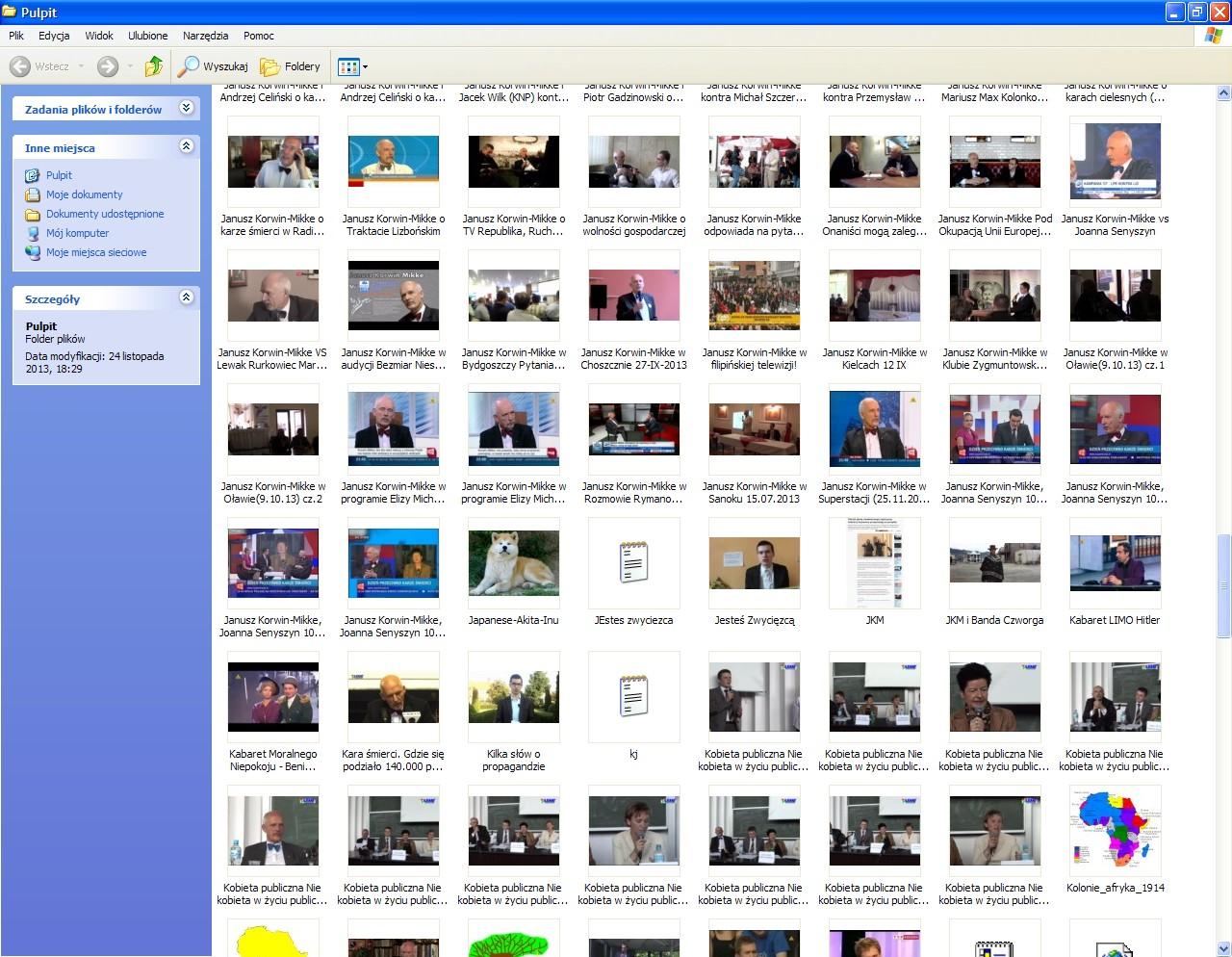The image size is (1232, 957).
Task: Select Janusz Korwin-Mikke w Rozmowie Rymanowskiego thumbnail
Action: pos(633,429)
